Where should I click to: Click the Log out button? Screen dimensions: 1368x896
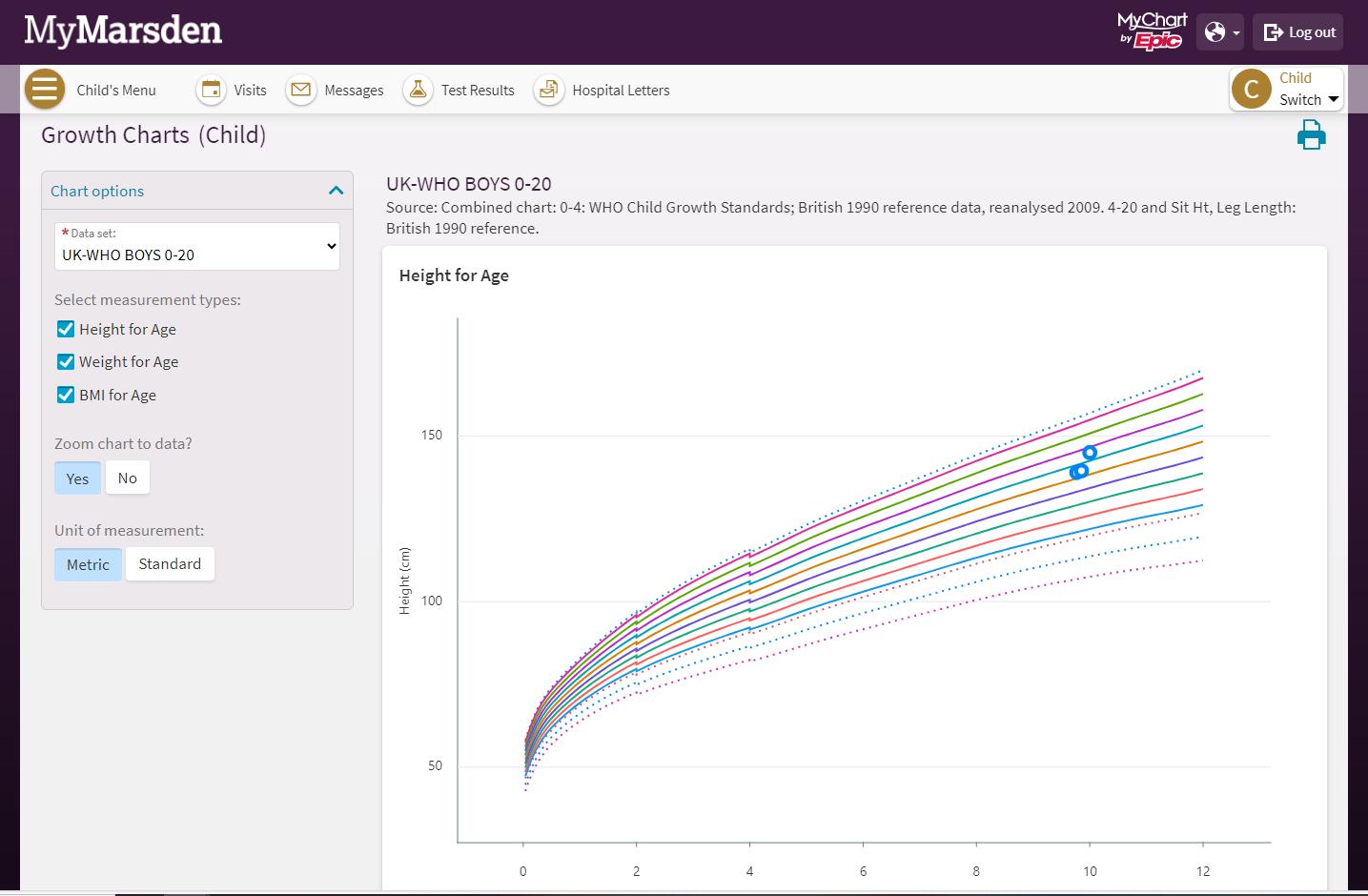click(1299, 32)
